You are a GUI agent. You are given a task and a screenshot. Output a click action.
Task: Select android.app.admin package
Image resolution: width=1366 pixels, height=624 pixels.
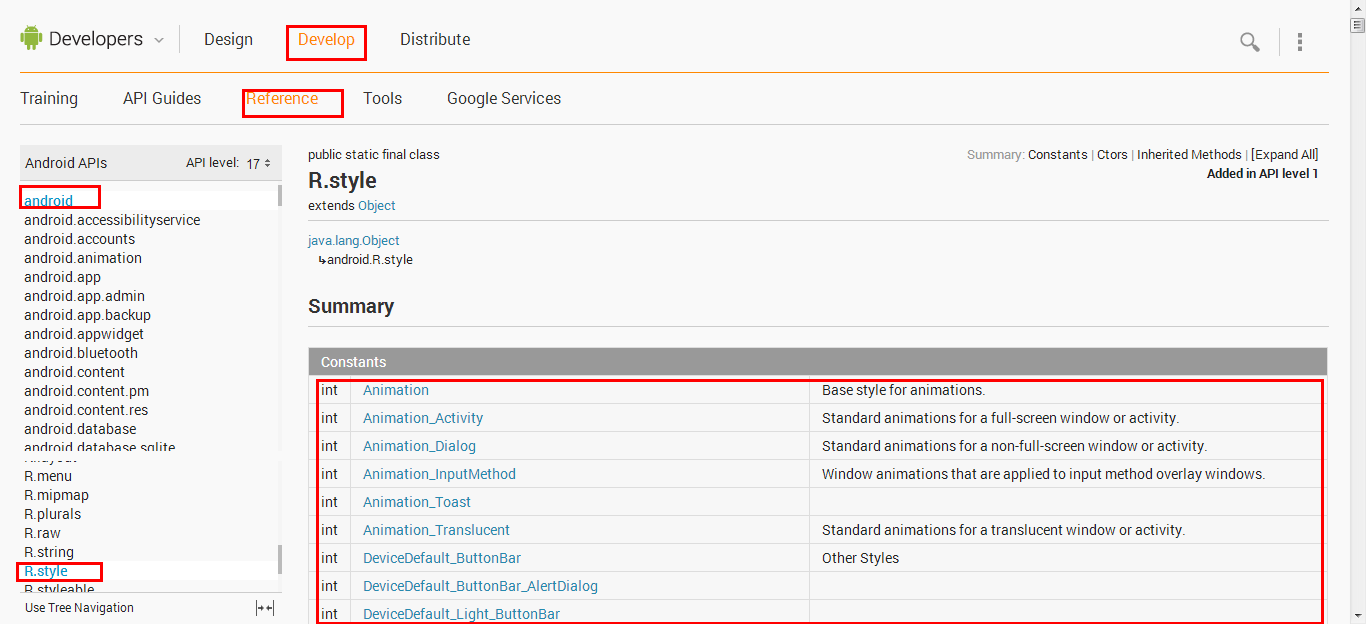click(84, 296)
